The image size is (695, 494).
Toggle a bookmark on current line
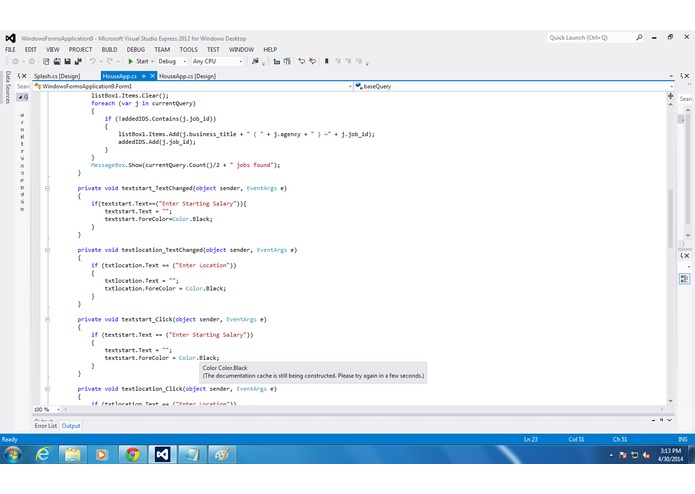[x=327, y=62]
